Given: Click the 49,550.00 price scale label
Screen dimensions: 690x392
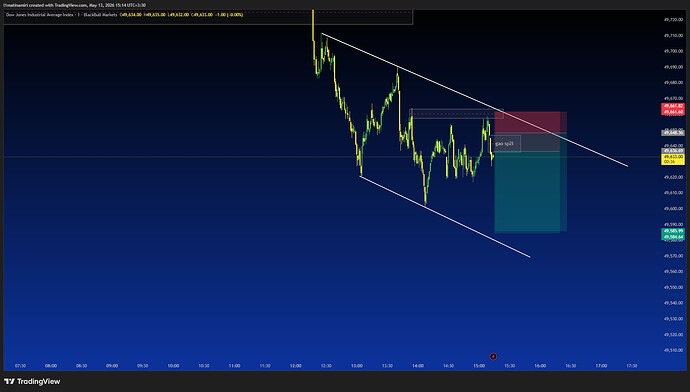Looking at the screenshot, I should point(673,287).
